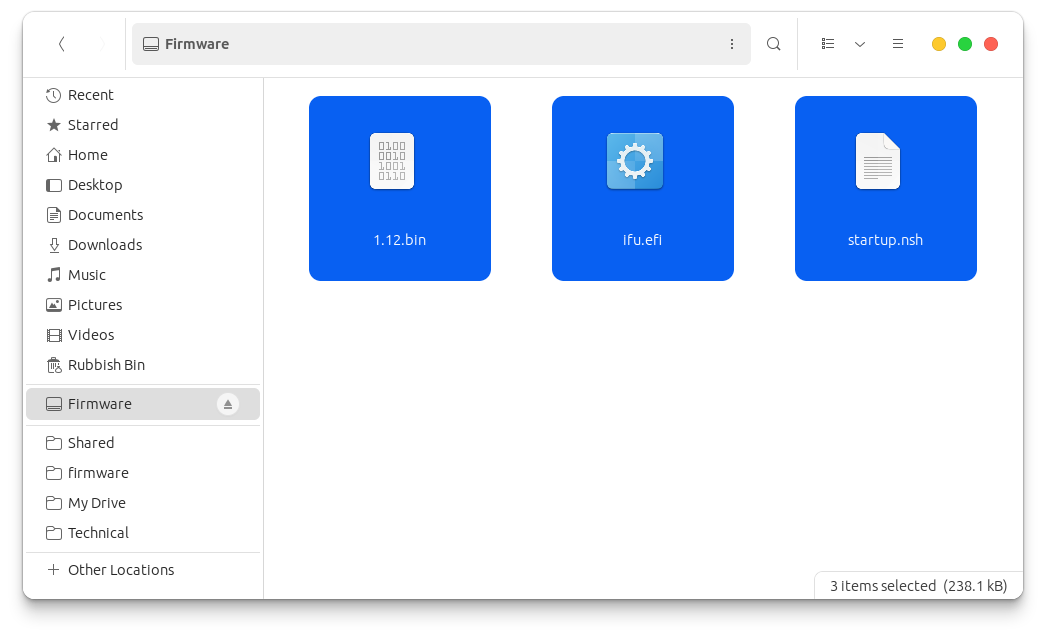The width and height of the screenshot is (1046, 638).
Task: Eject the Firmware drive
Action: coord(228,403)
